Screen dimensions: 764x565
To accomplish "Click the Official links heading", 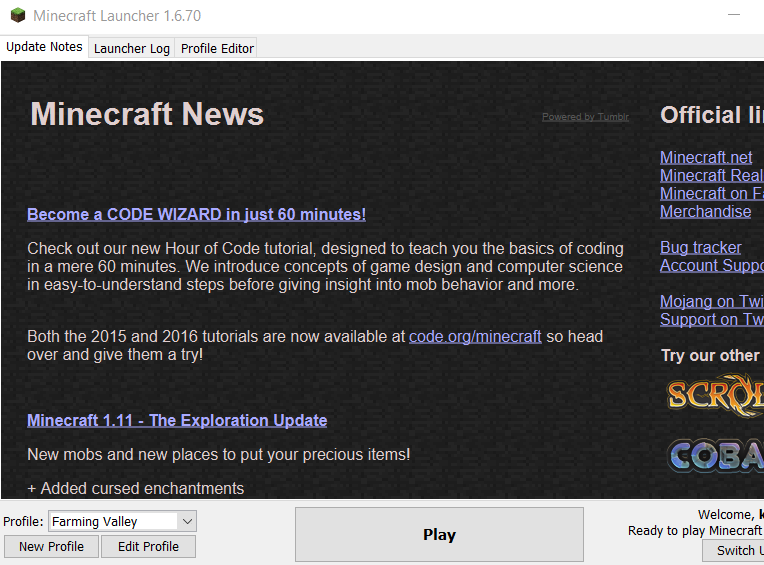I will 712,115.
